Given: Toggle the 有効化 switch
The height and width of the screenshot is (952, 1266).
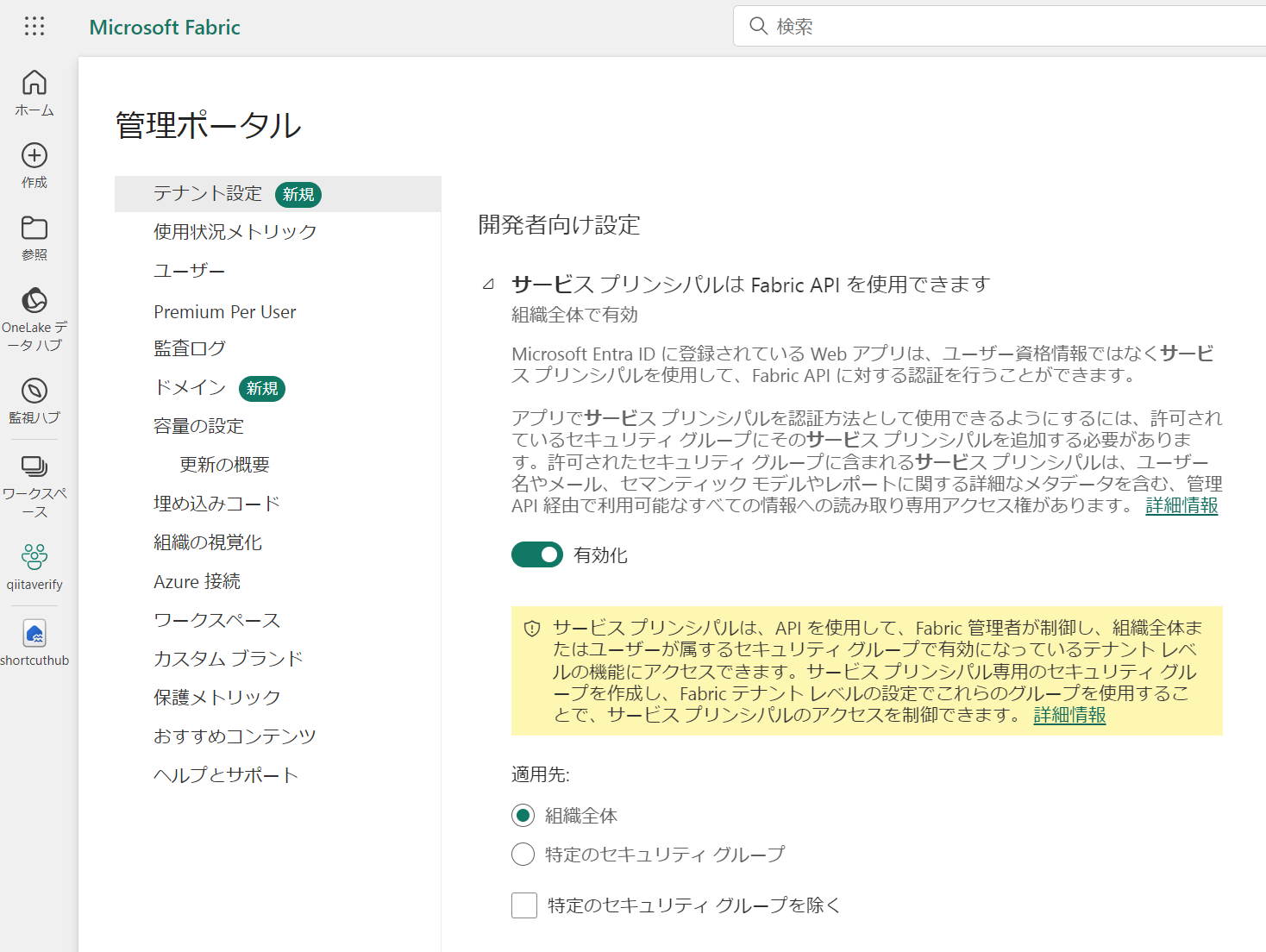Looking at the screenshot, I should 537,554.
